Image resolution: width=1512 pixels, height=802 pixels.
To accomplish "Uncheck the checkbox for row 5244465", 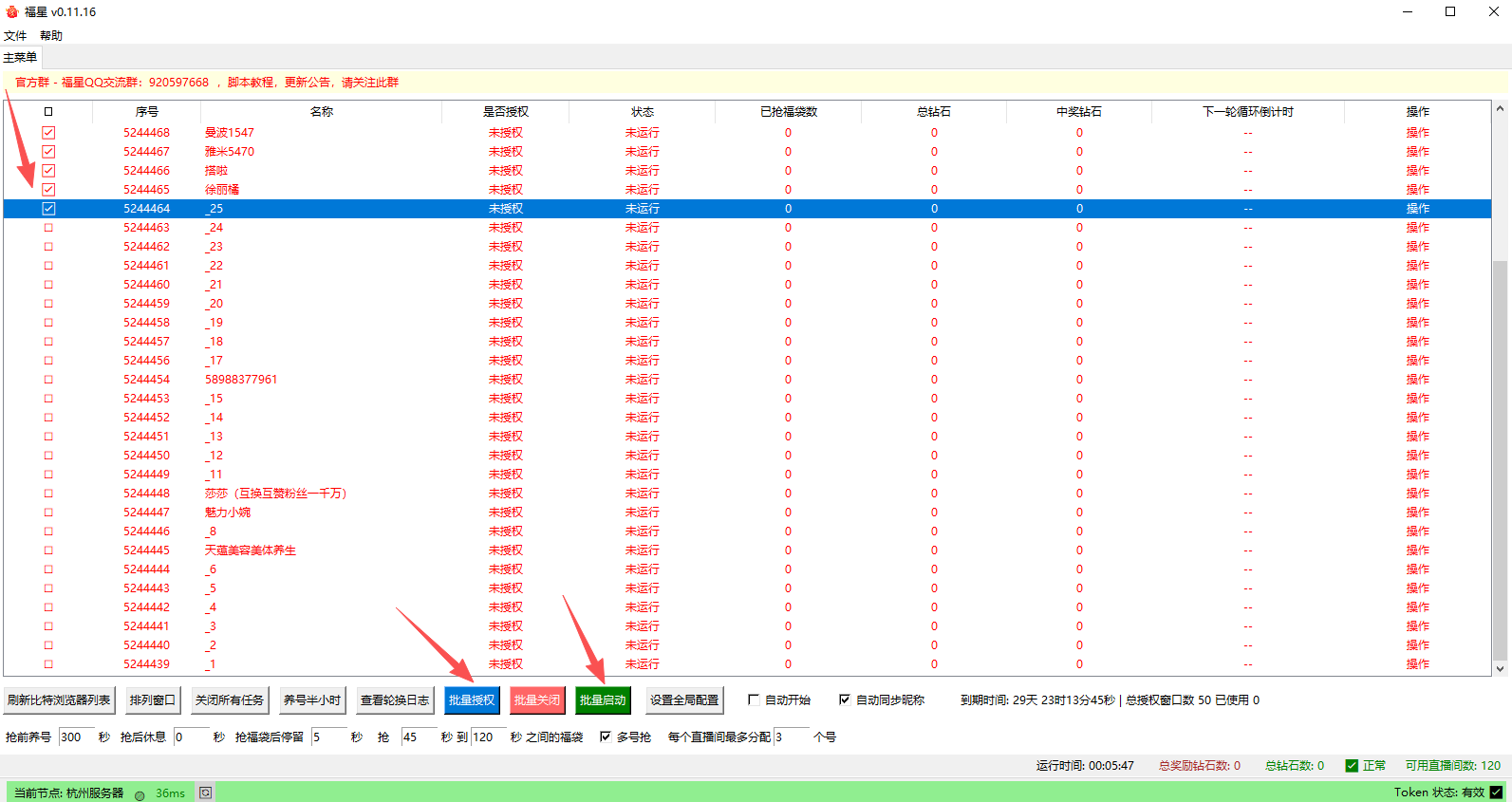I will coord(48,190).
